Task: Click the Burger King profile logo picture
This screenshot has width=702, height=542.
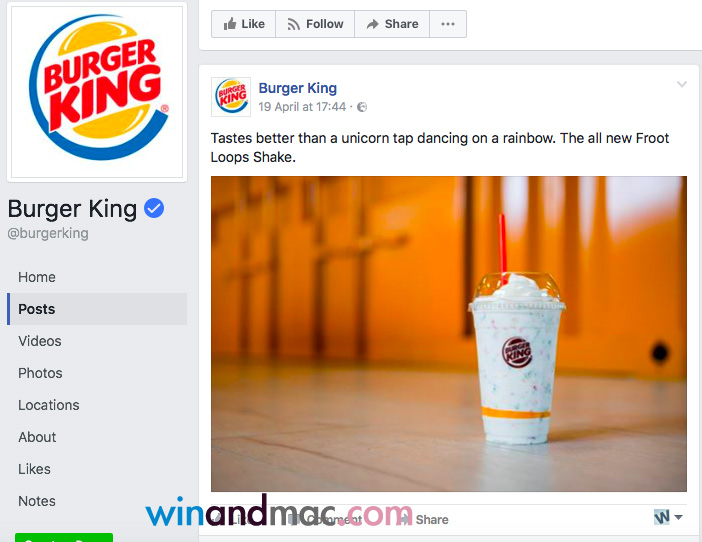Action: tap(97, 92)
